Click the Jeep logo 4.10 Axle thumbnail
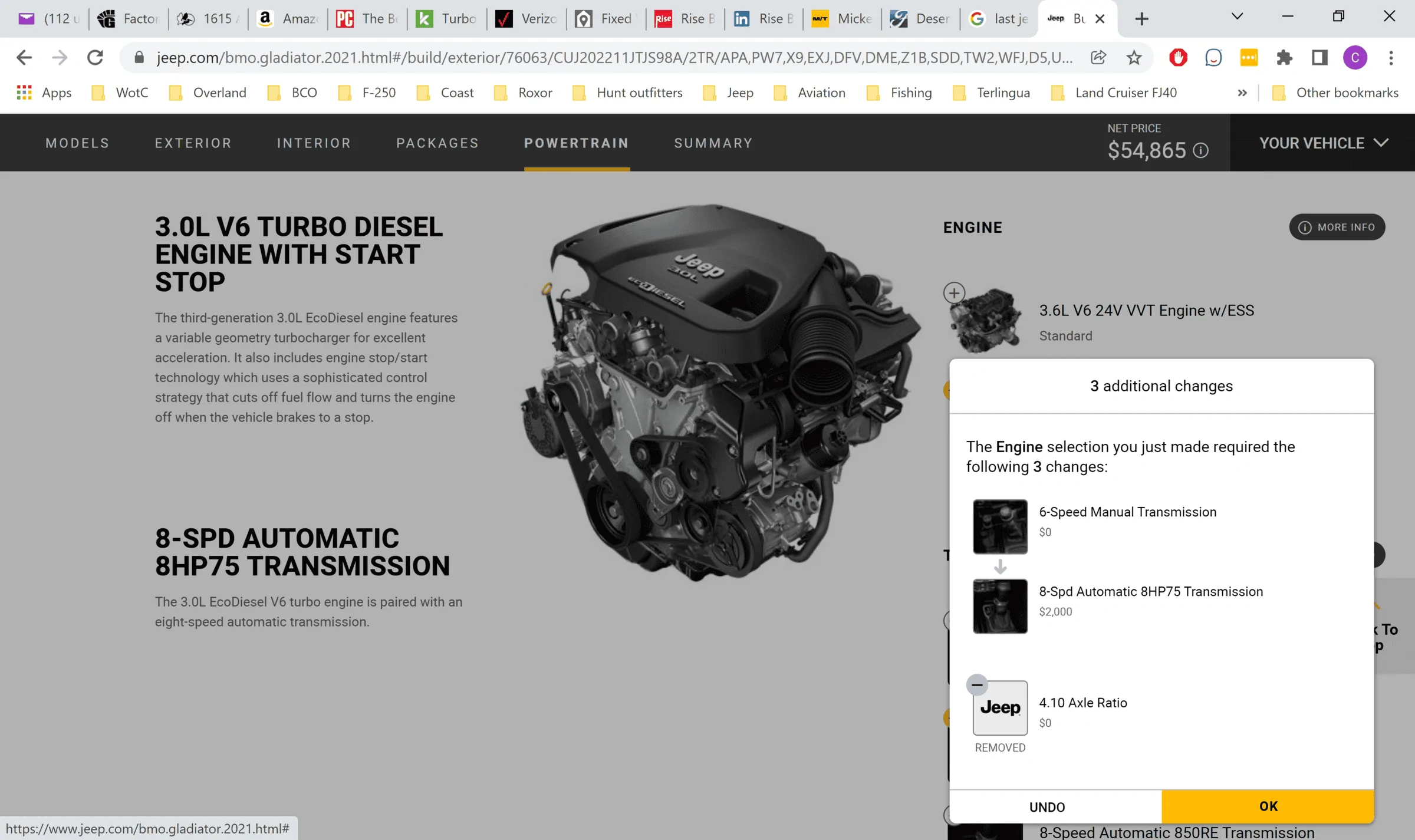Screen dimensions: 1415x840 (x=1000, y=707)
